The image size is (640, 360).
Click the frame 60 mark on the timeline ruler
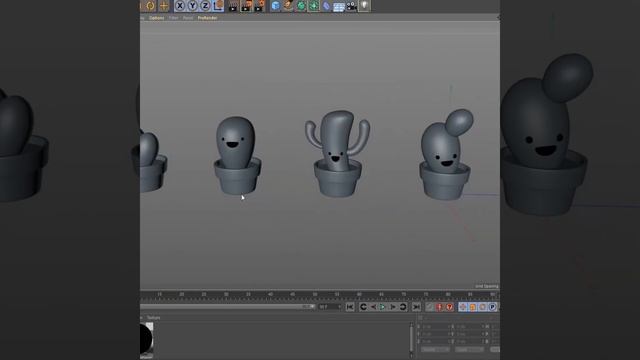click(x=359, y=295)
